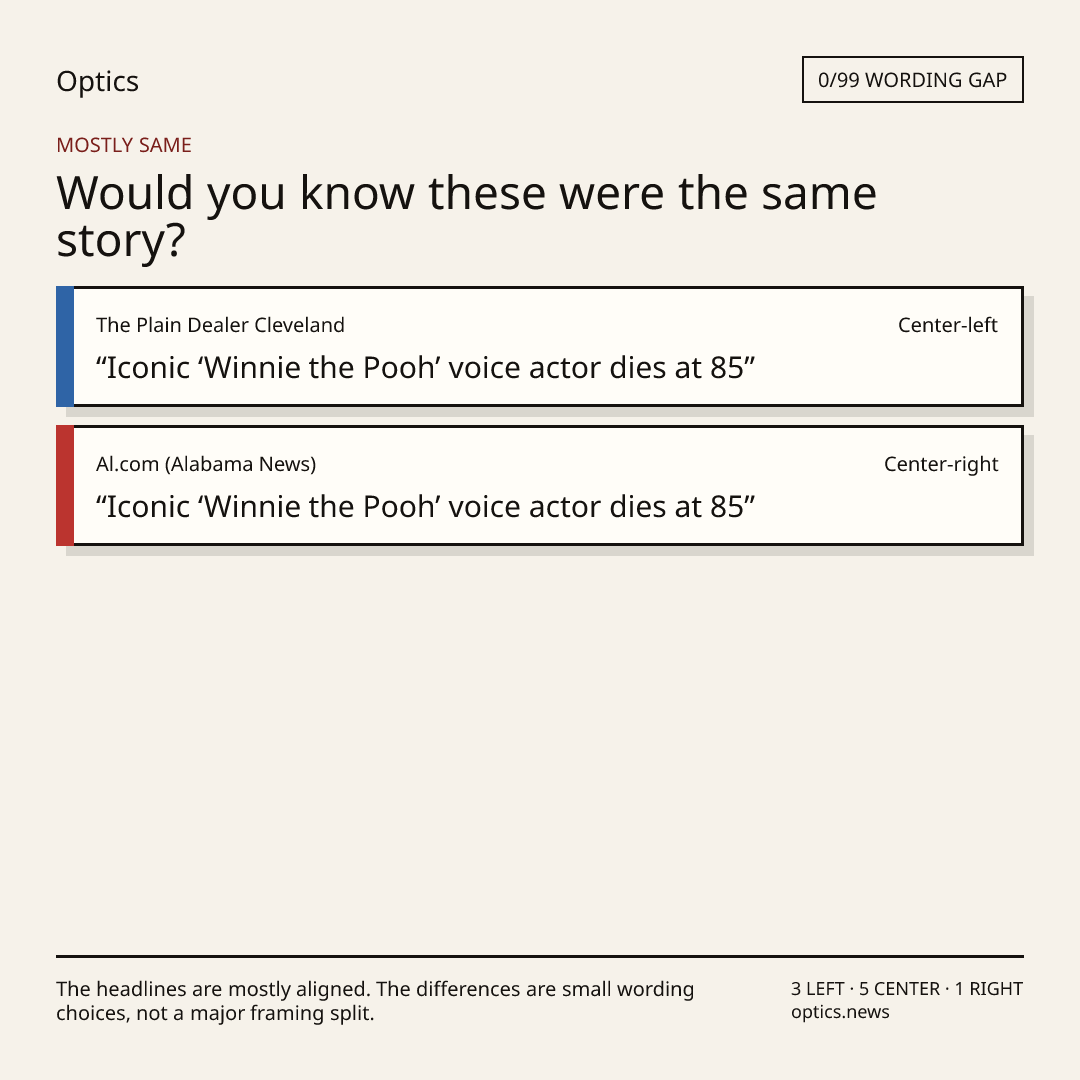The image size is (1080, 1080).
Task: Click The Plain Dealer Cleveland source name
Action: 220,325
